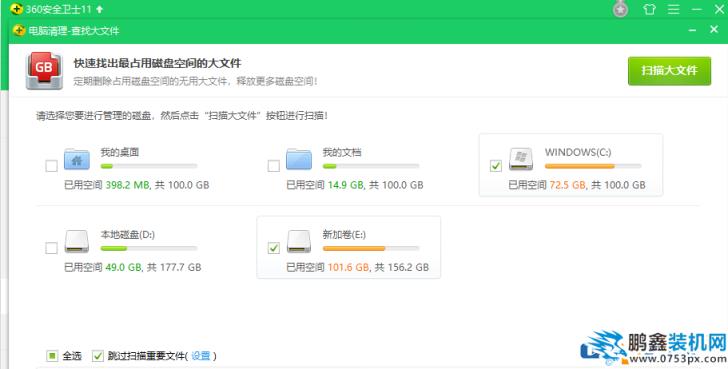Click the 我的桌面 label
728x369 pixels.
coord(120,152)
